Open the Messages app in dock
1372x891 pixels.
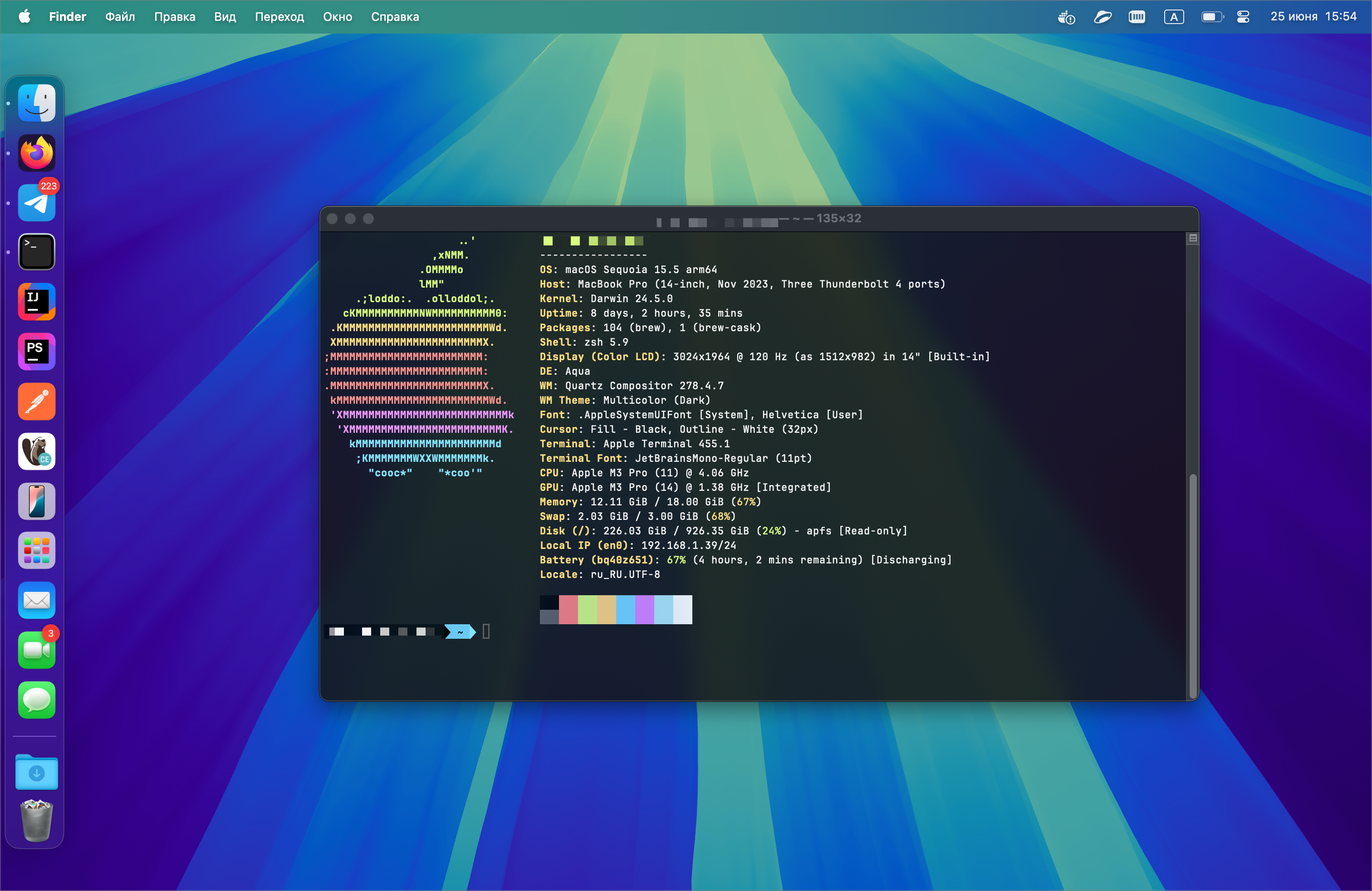pos(36,700)
